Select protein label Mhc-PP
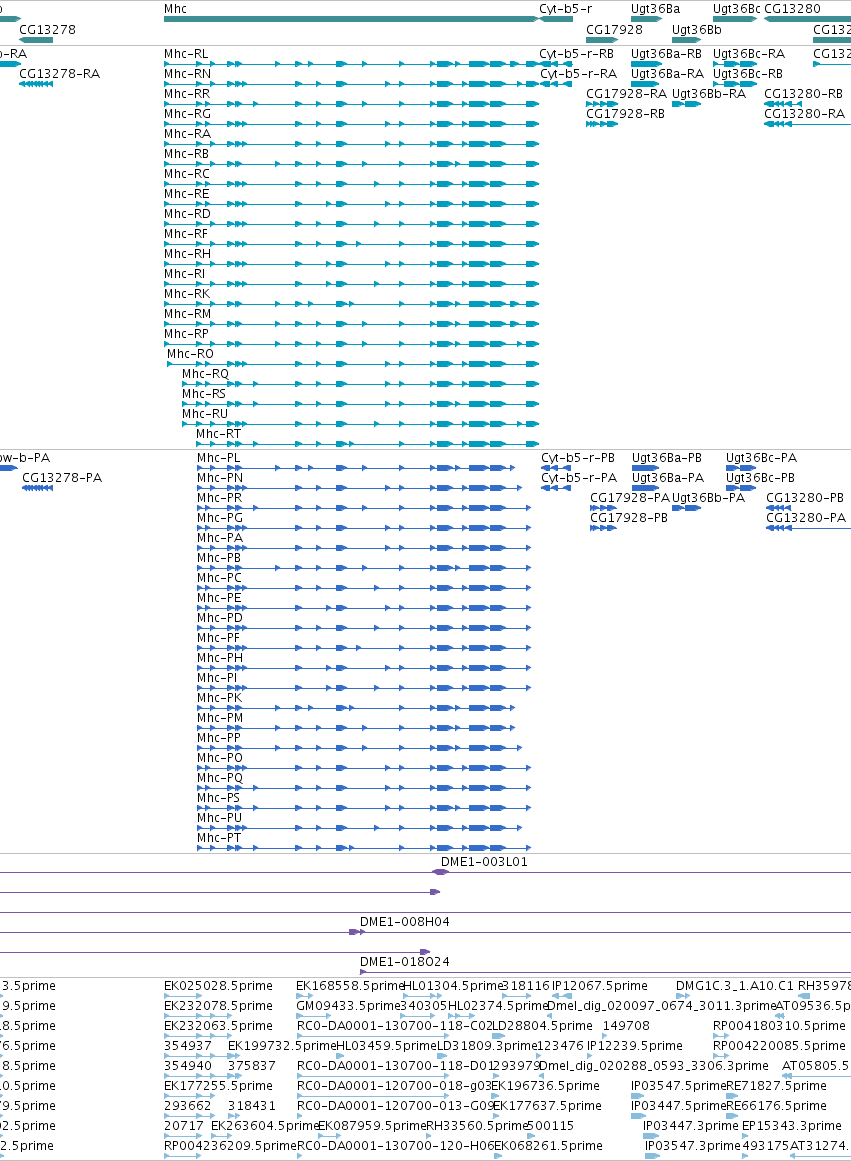 pyautogui.click(x=218, y=738)
